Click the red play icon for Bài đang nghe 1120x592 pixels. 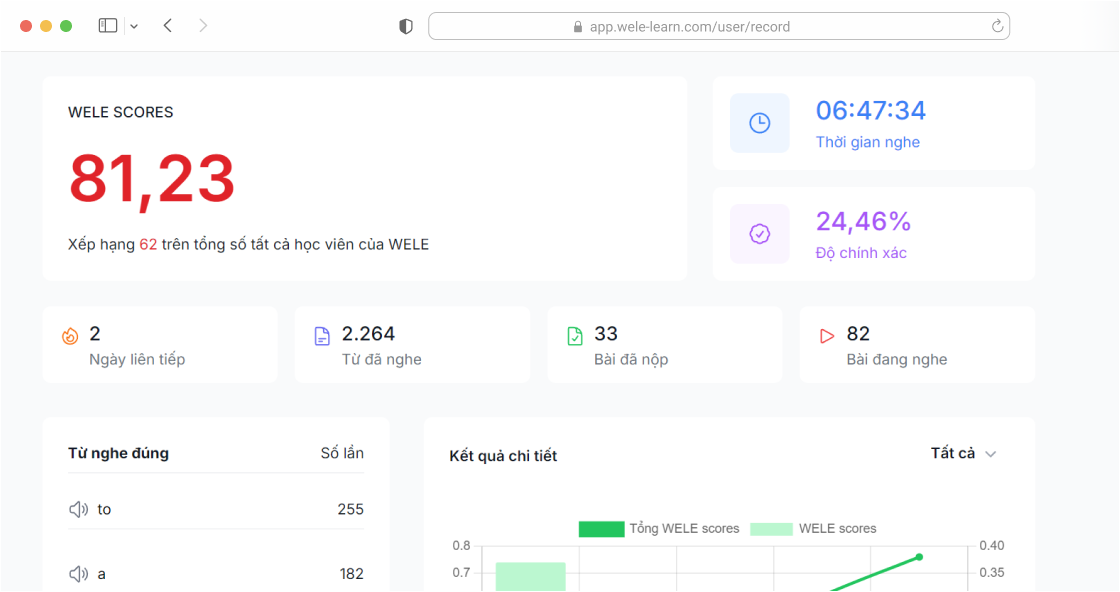pos(827,336)
